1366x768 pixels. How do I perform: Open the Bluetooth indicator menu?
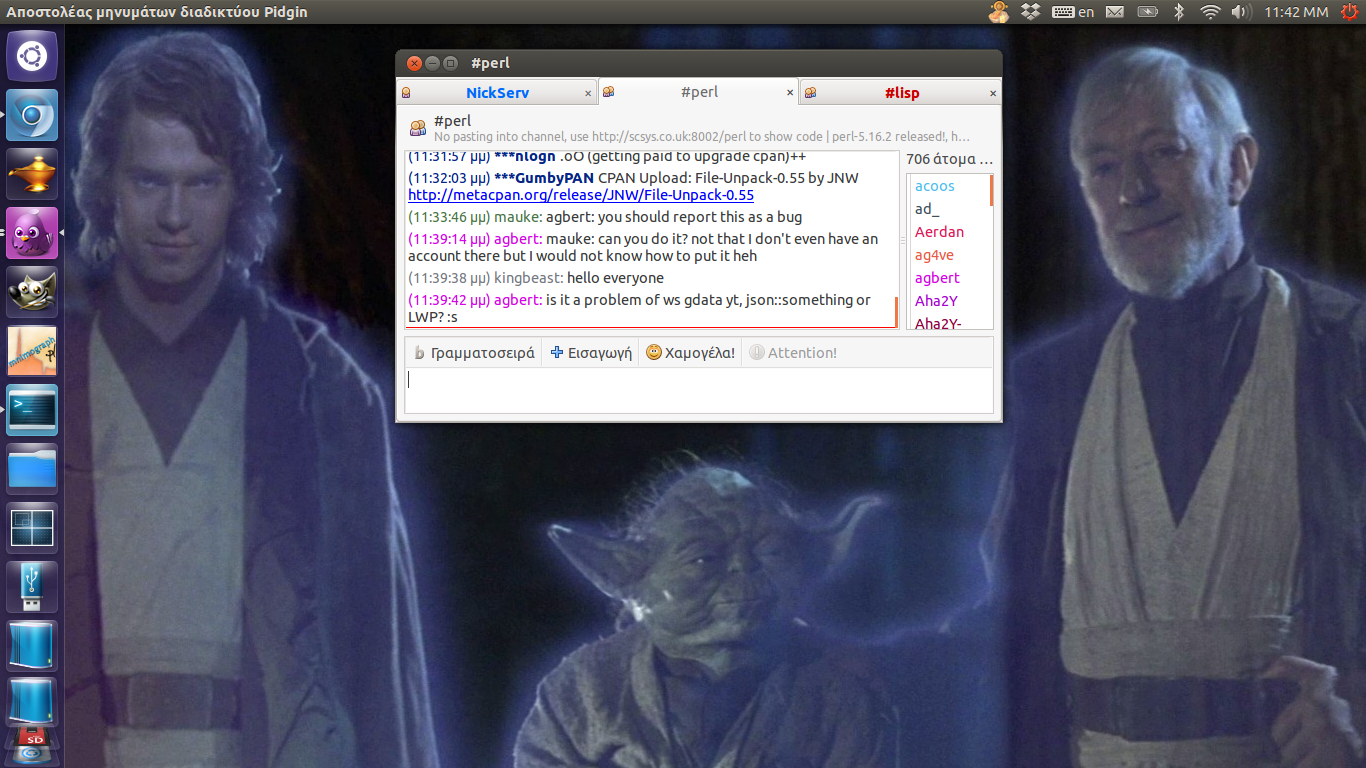point(1179,12)
